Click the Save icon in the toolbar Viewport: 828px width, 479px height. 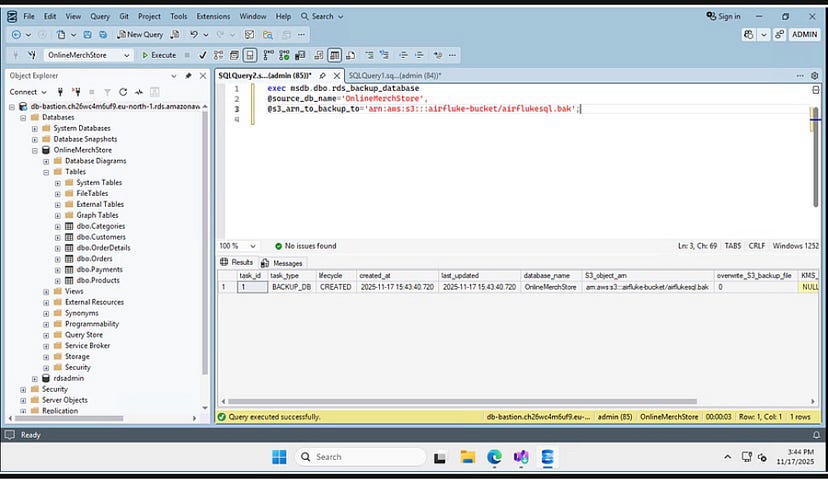point(87,34)
